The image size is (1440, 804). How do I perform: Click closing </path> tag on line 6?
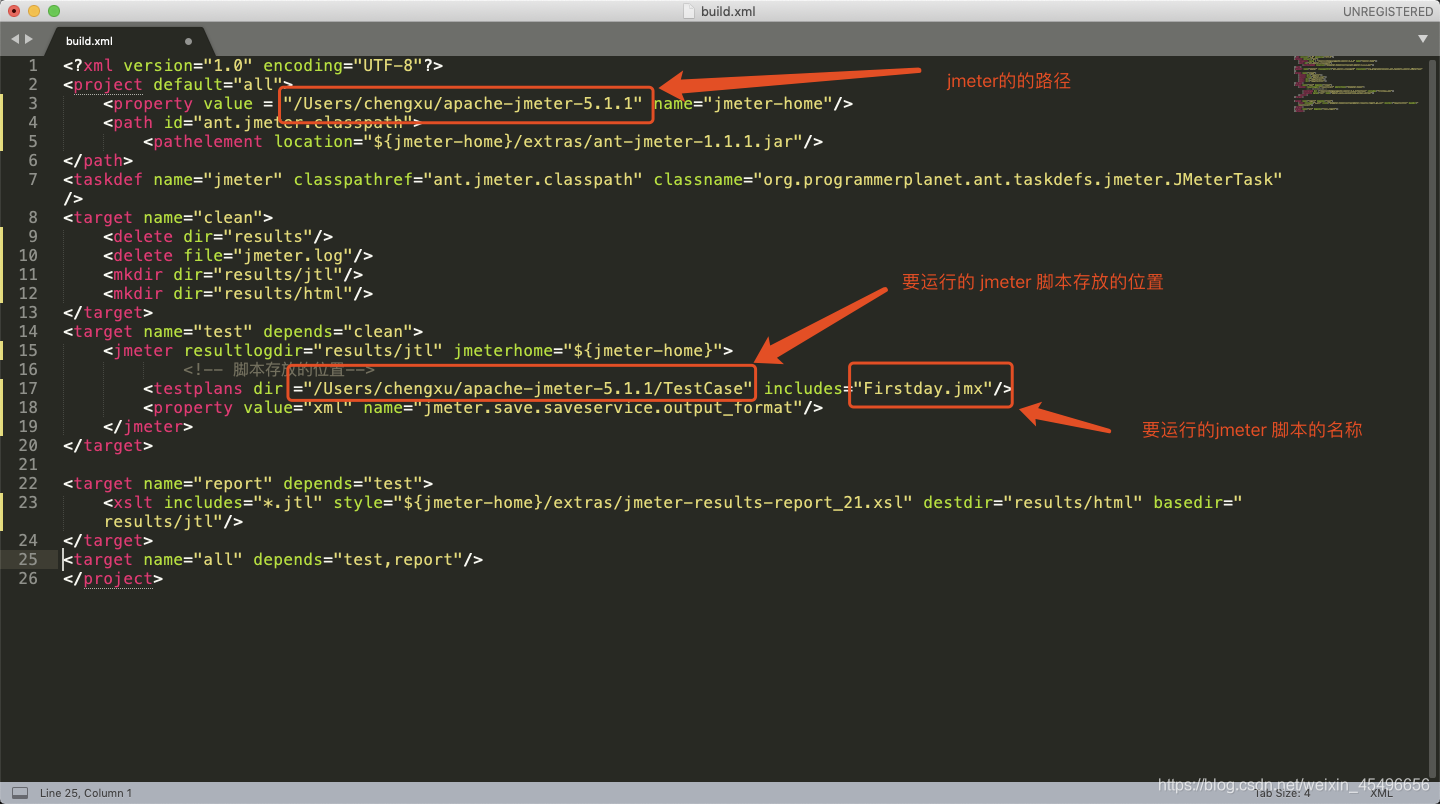tap(98, 160)
